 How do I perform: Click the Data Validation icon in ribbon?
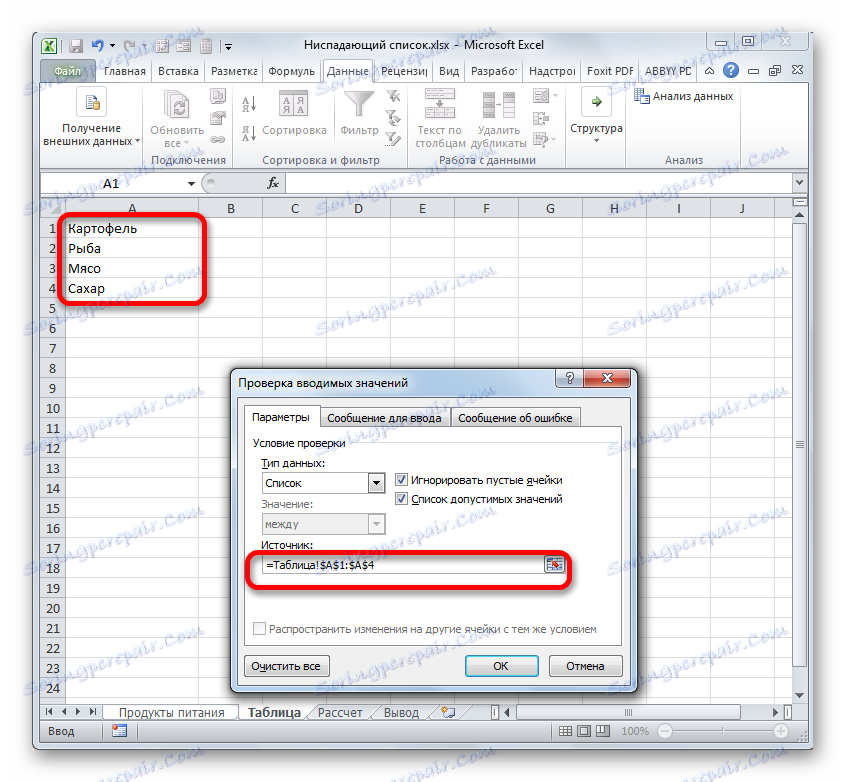coord(541,96)
